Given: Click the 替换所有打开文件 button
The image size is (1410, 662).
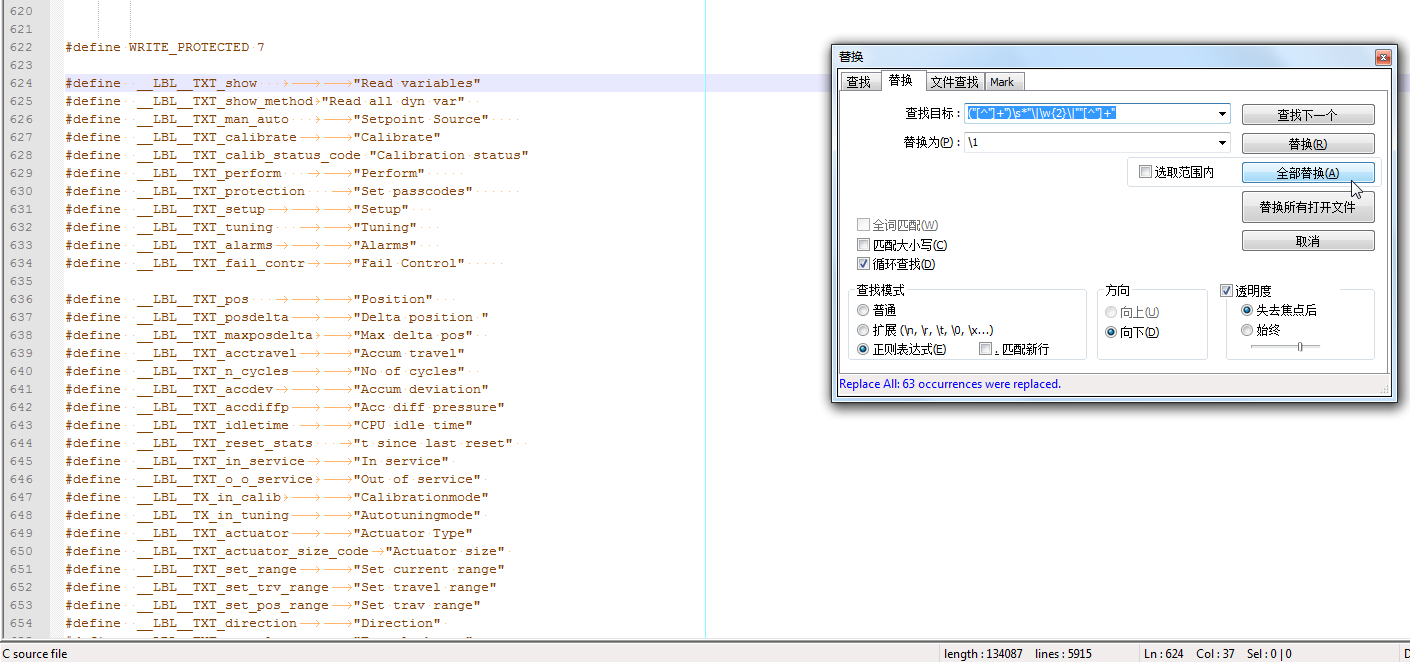Looking at the screenshot, I should pyautogui.click(x=1307, y=207).
